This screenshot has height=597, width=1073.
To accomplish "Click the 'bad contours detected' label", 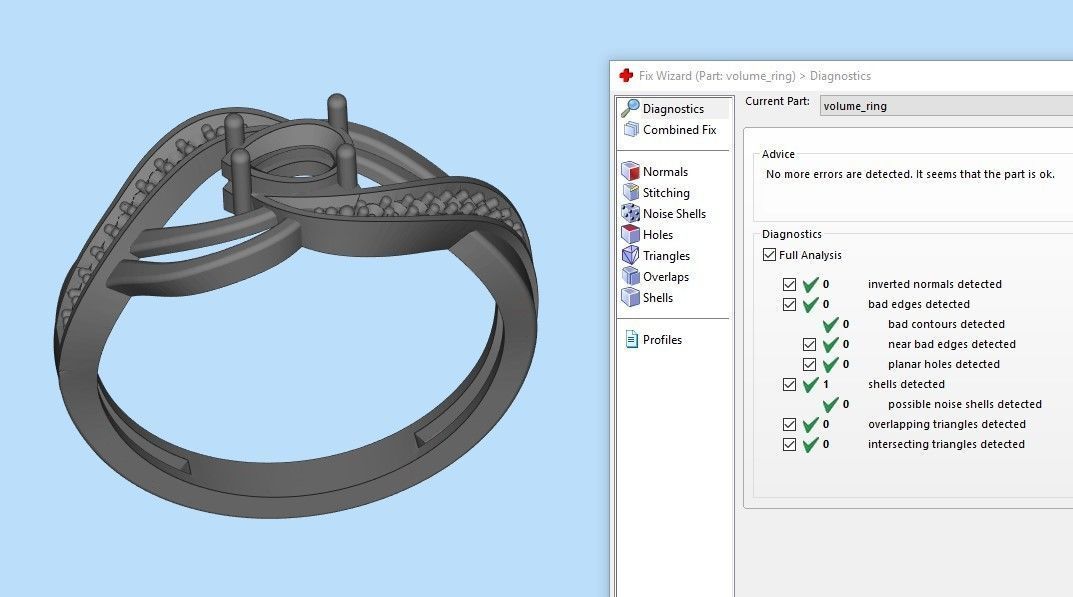I will (x=946, y=324).
